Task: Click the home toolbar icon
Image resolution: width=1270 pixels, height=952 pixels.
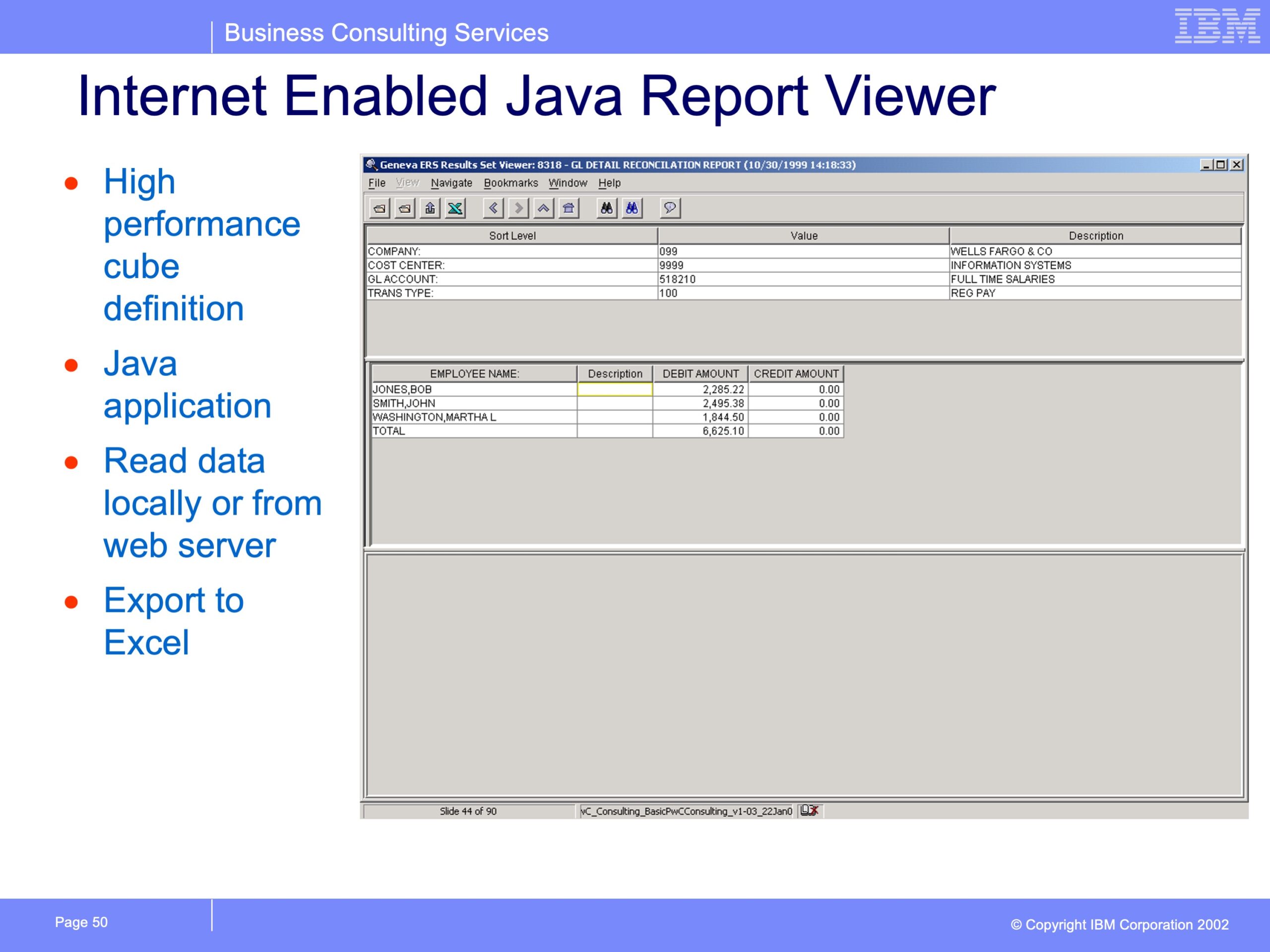Action: tap(569, 208)
